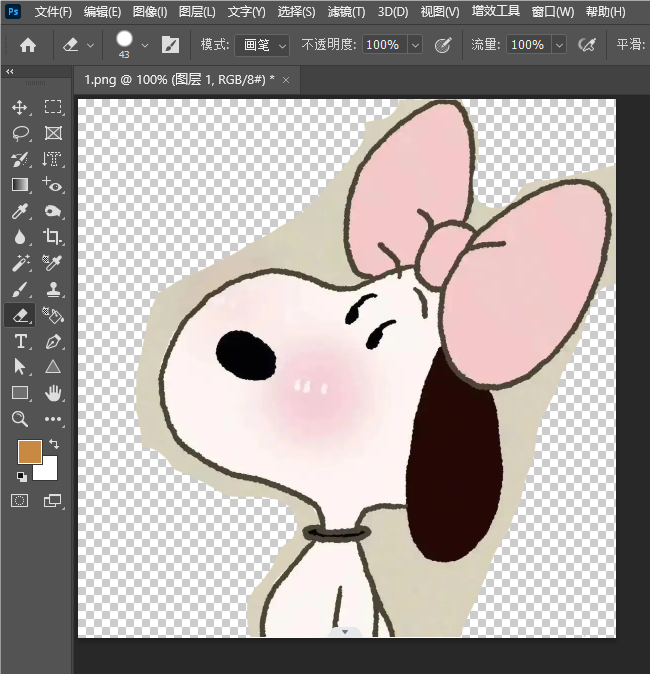Swap foreground and background colors
Image resolution: width=650 pixels, height=674 pixels.
point(54,443)
